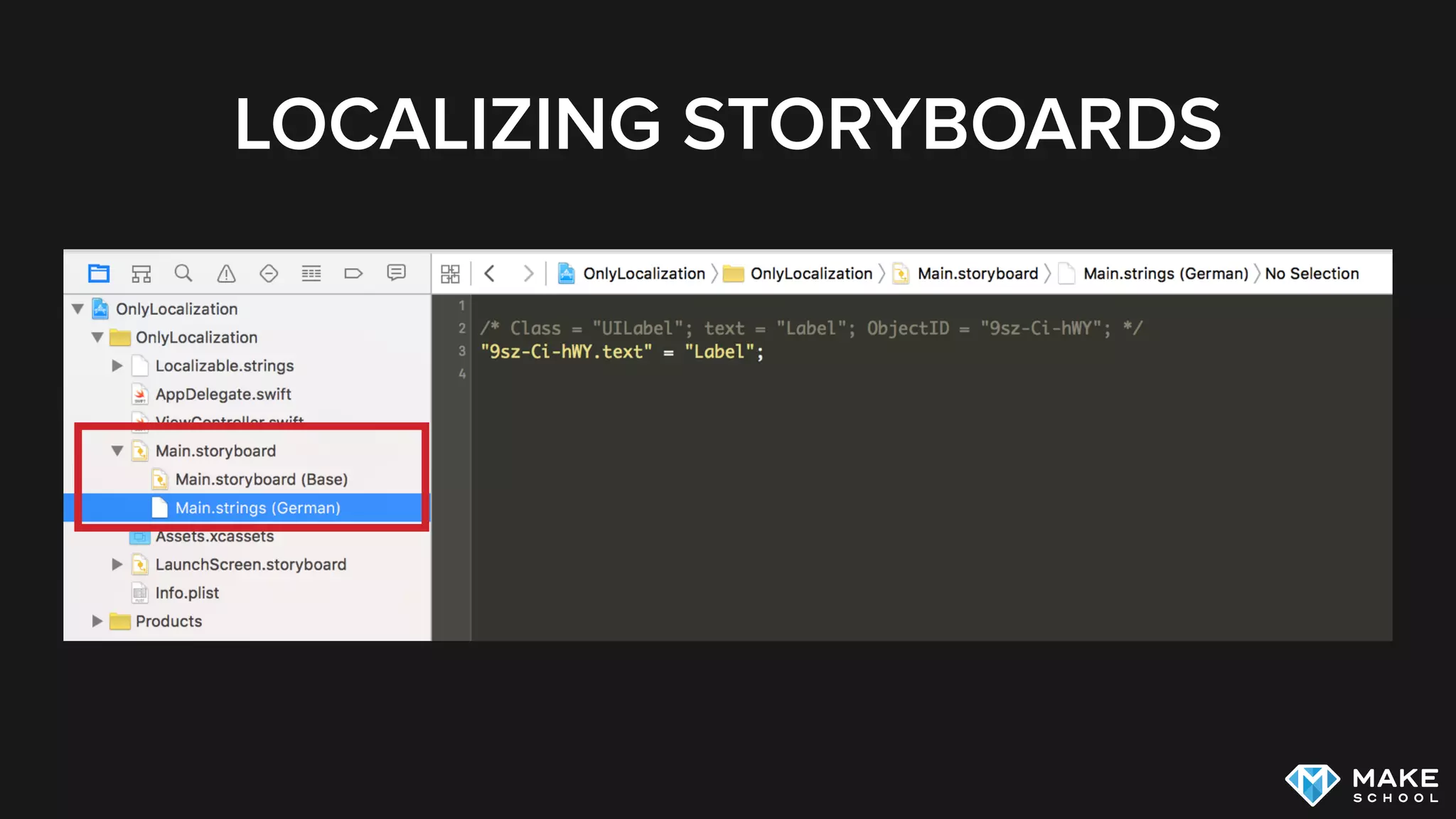Screen dimensions: 1456x819
Task: Open the Debug navigator lines icon
Action: point(311,273)
